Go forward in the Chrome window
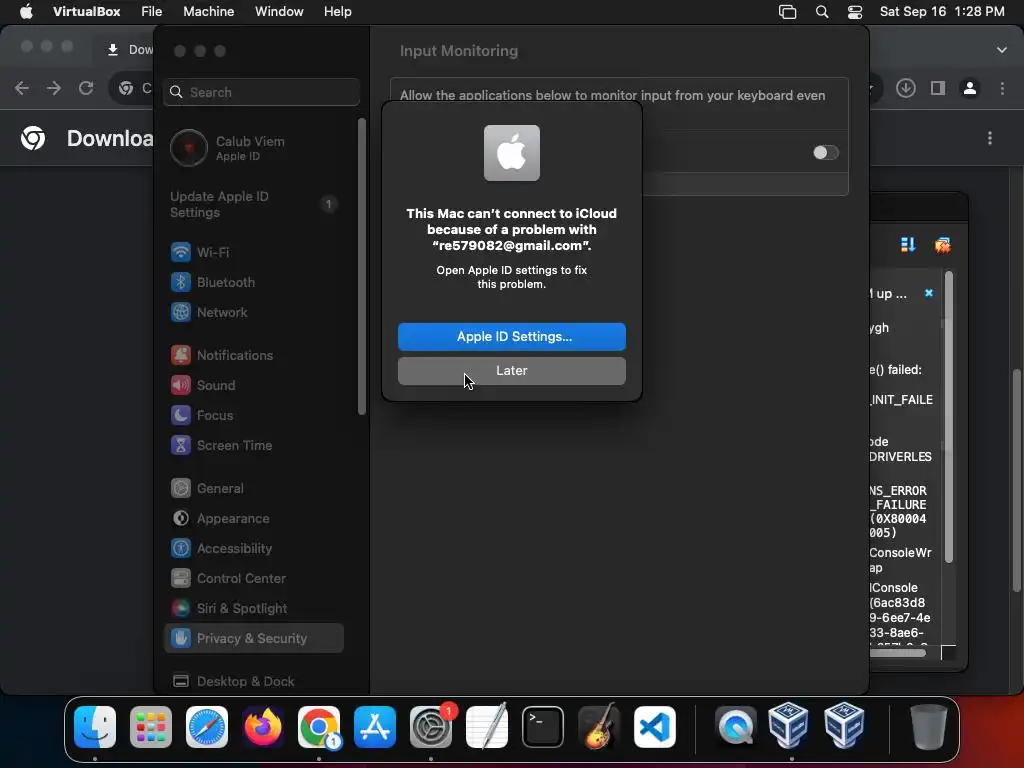 [54, 88]
